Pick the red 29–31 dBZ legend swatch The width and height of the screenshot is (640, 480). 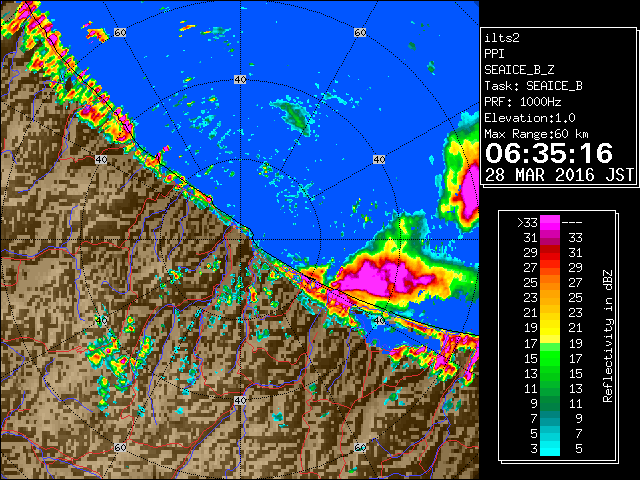pyautogui.click(x=550, y=253)
